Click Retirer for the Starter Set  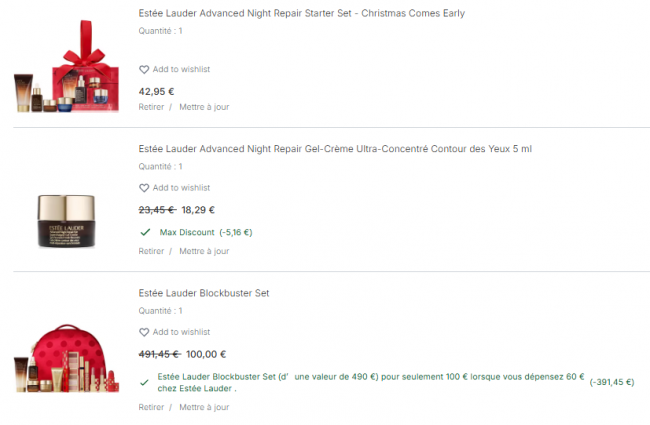pos(151,106)
